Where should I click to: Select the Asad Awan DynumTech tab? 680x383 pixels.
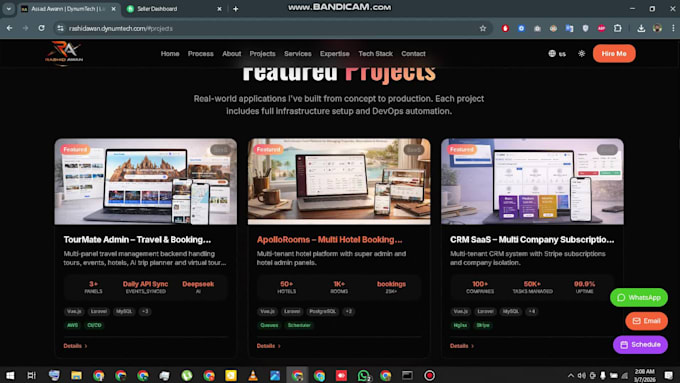pyautogui.click(x=67, y=9)
